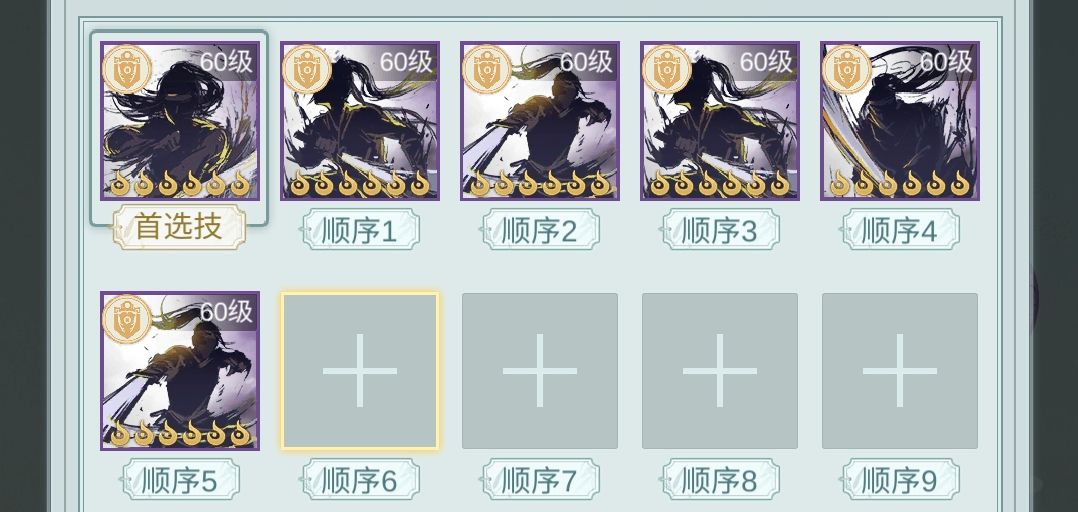Tap shield badge on 顺序5 card
Screen dimensions: 1078x512
pyautogui.click(x=128, y=319)
